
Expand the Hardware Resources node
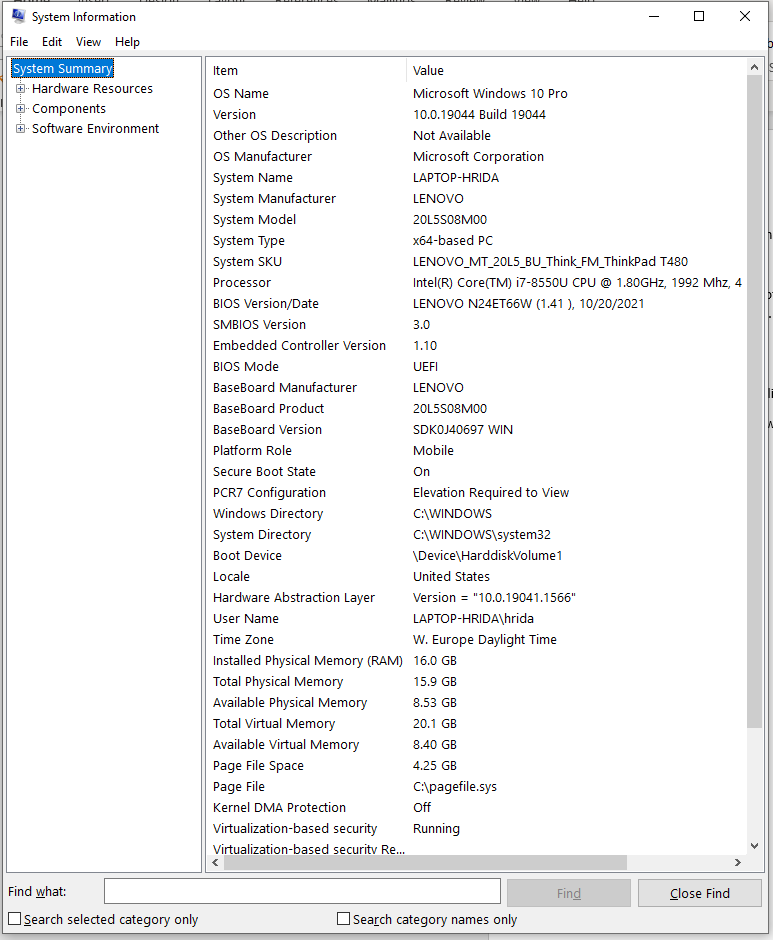(x=20, y=89)
